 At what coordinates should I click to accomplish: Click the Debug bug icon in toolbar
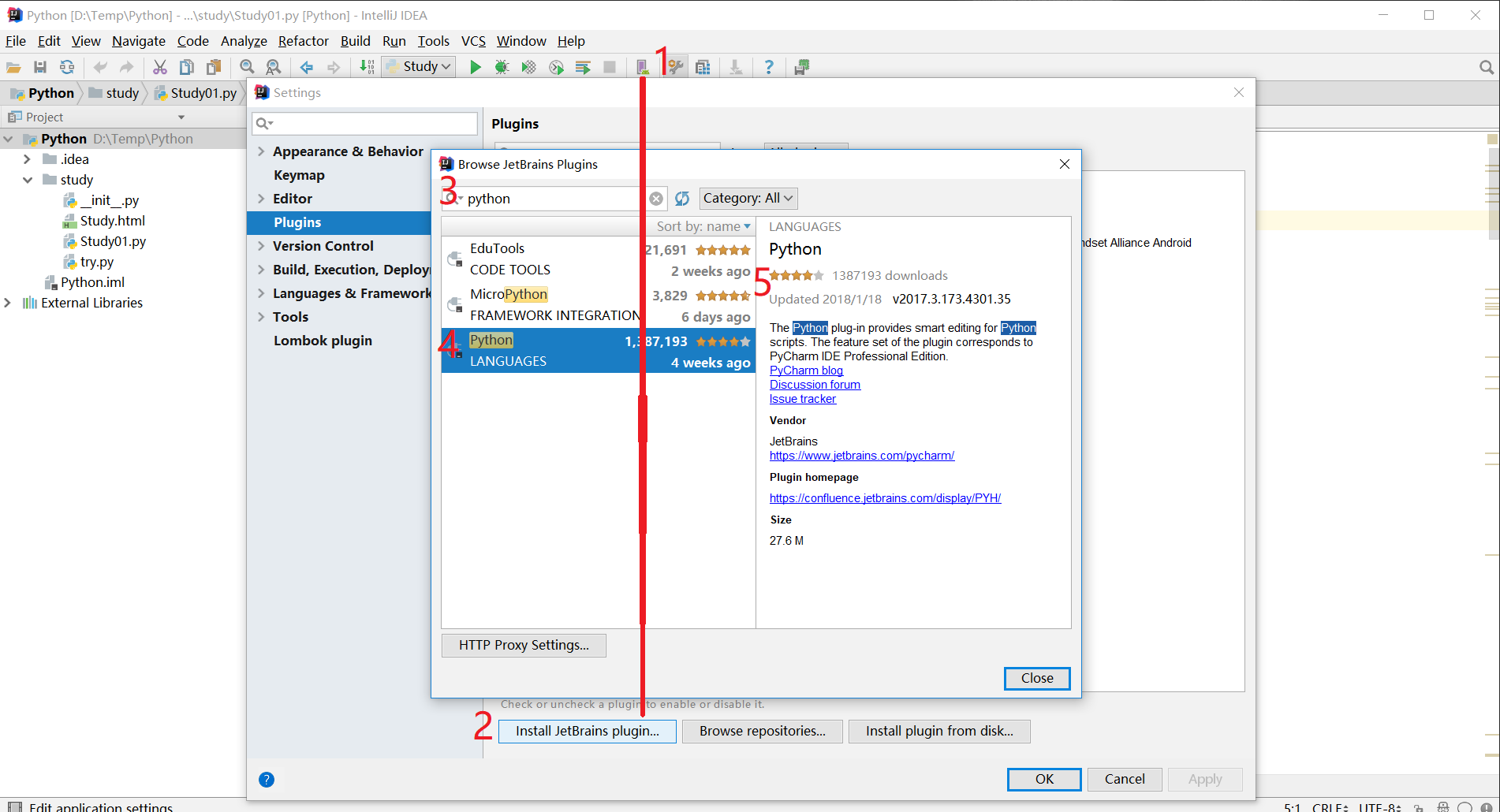(502, 68)
